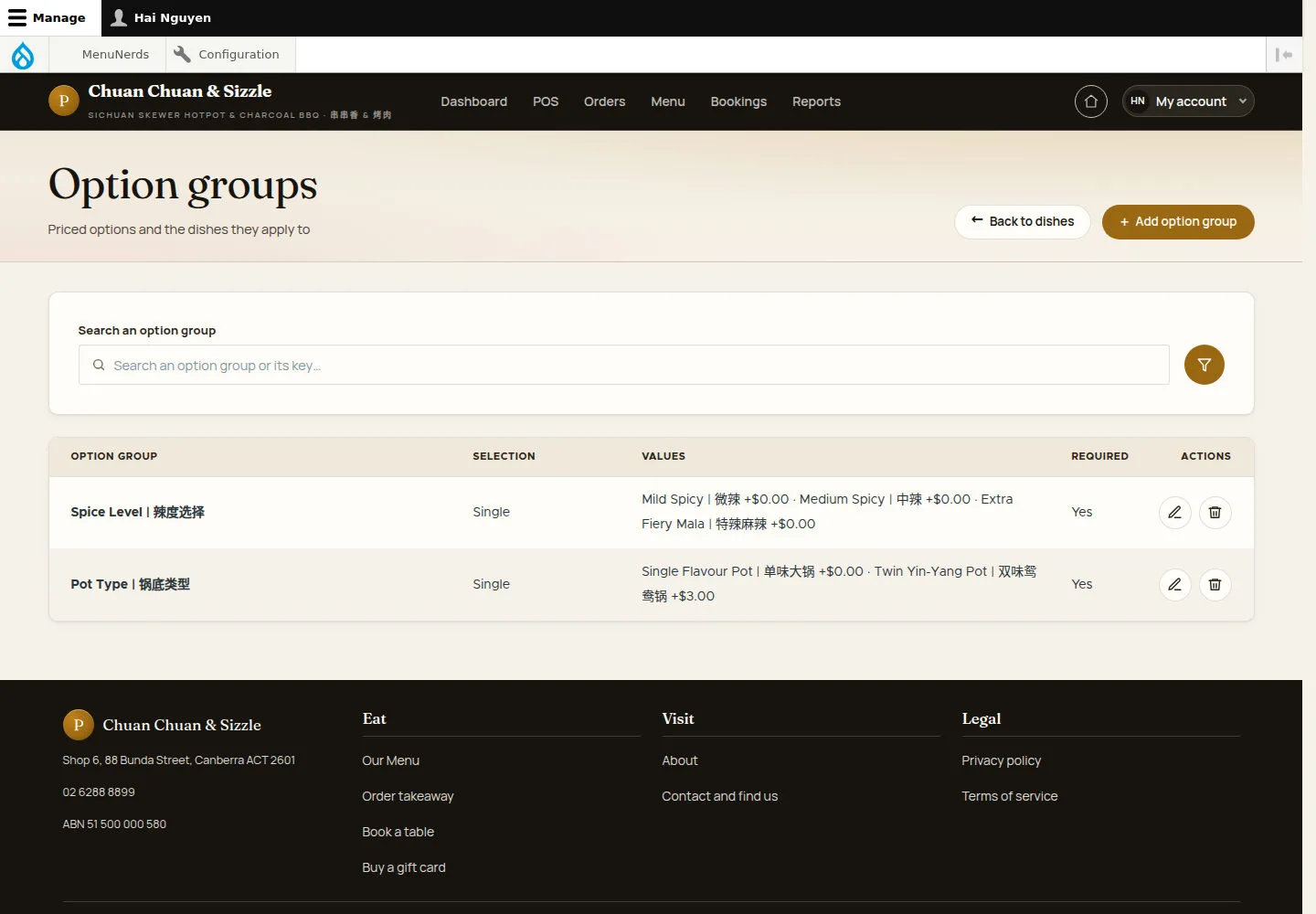Viewport: 1316px width, 914px height.
Task: Open Our Menu footer link
Action: point(390,760)
